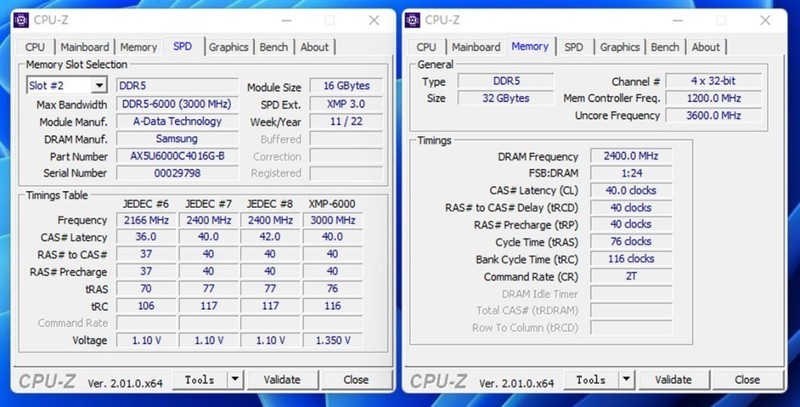Click Validate button in left window

click(x=282, y=379)
